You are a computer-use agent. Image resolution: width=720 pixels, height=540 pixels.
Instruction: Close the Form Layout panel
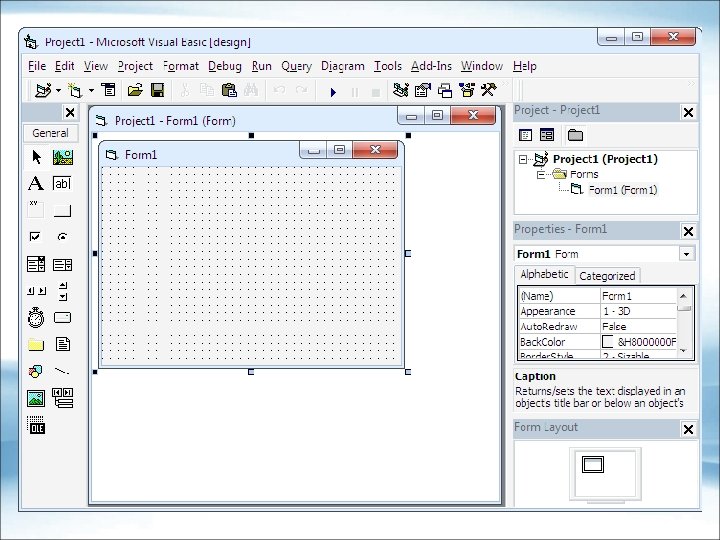coord(688,429)
